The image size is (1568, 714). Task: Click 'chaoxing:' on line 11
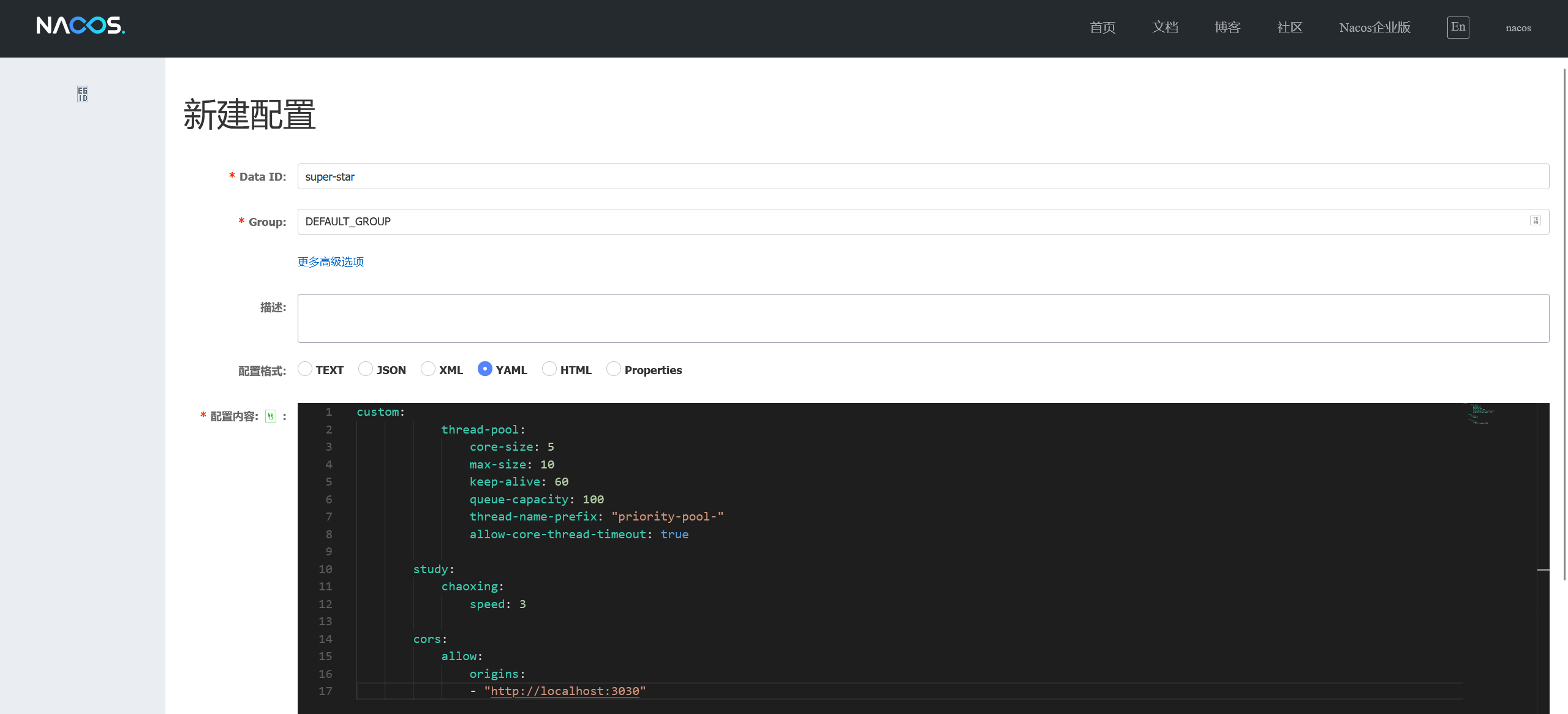pyautogui.click(x=473, y=587)
